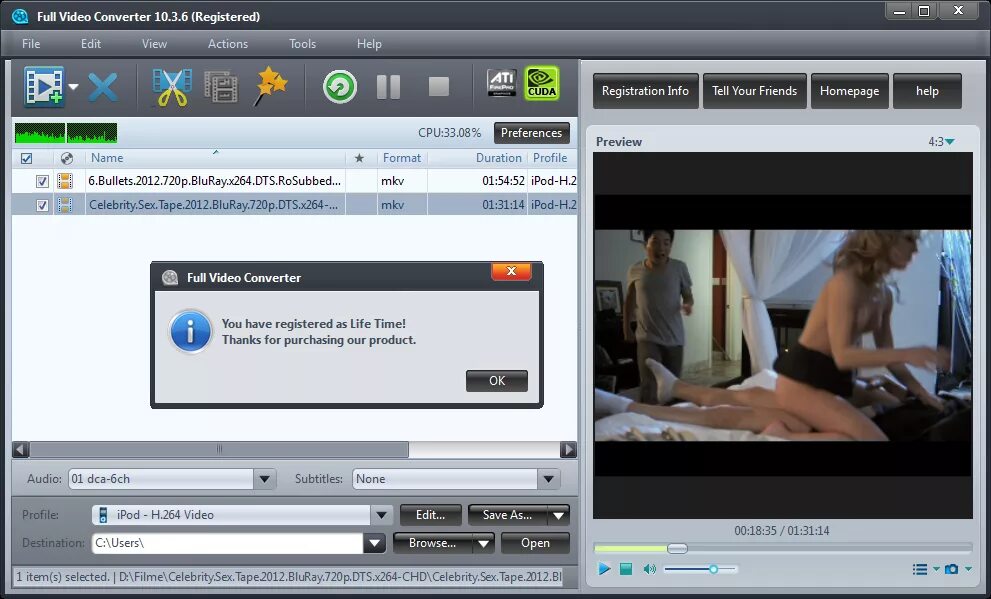Click the help button
991x599 pixels.
(x=927, y=91)
